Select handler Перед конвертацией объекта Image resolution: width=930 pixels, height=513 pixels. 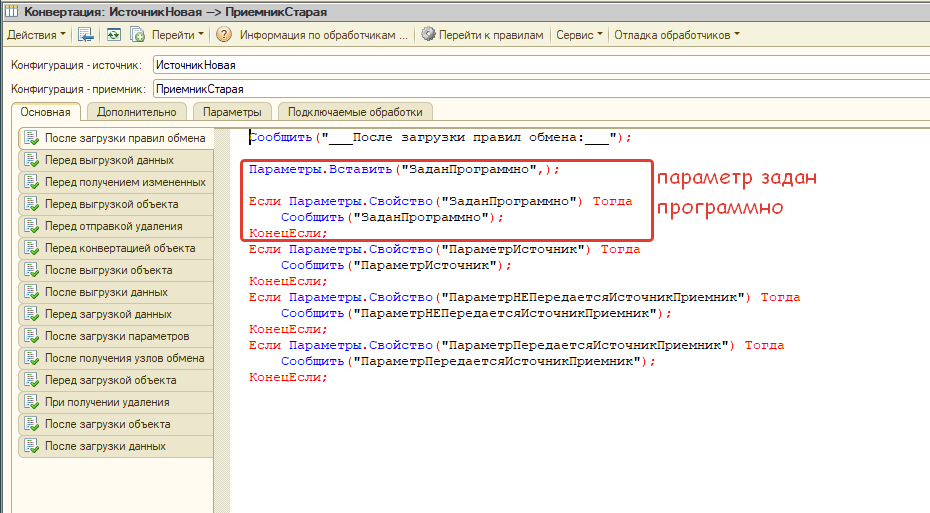[116, 248]
